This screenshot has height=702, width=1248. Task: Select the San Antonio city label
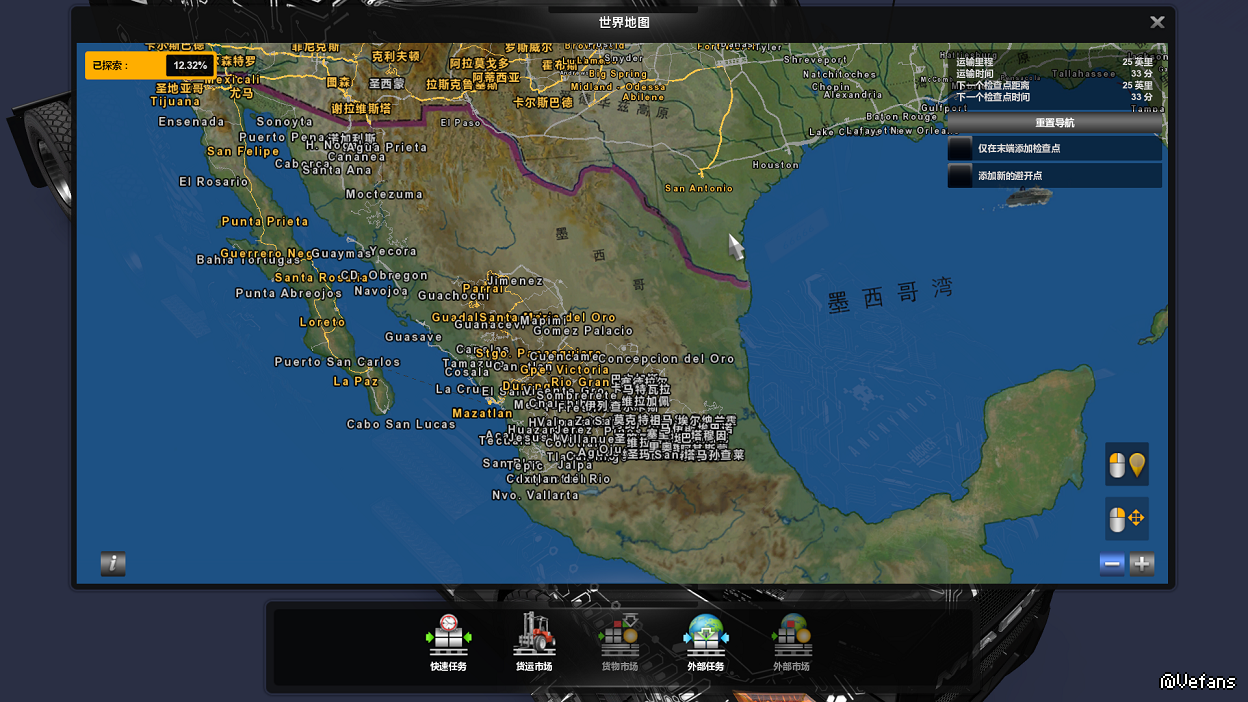pyautogui.click(x=699, y=189)
